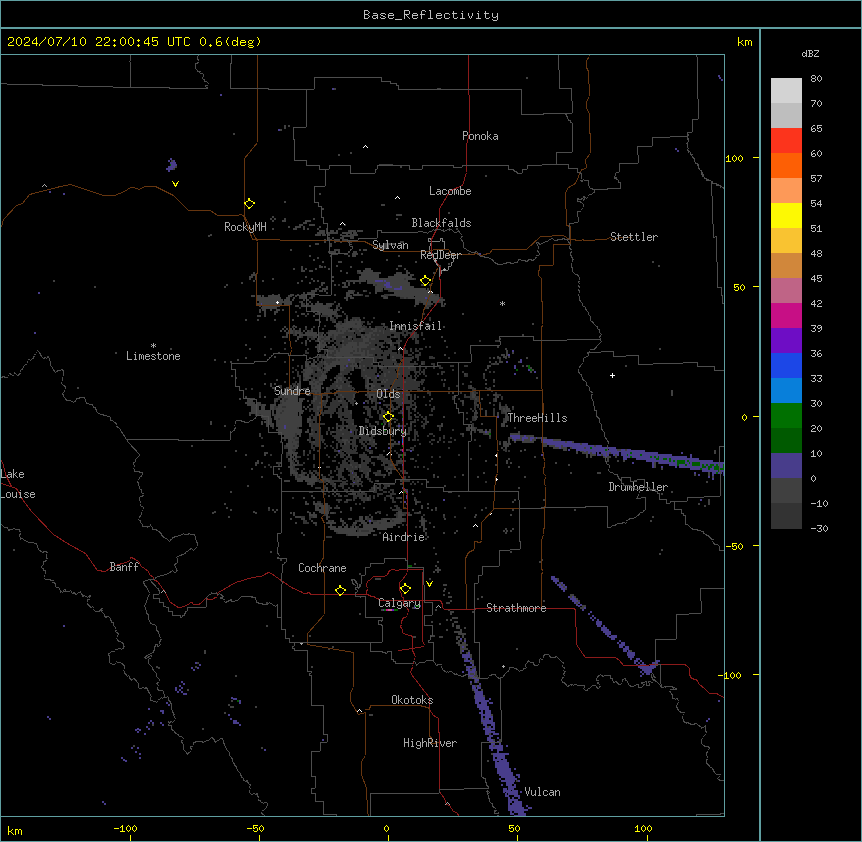Select the Innisfail label

416,326
